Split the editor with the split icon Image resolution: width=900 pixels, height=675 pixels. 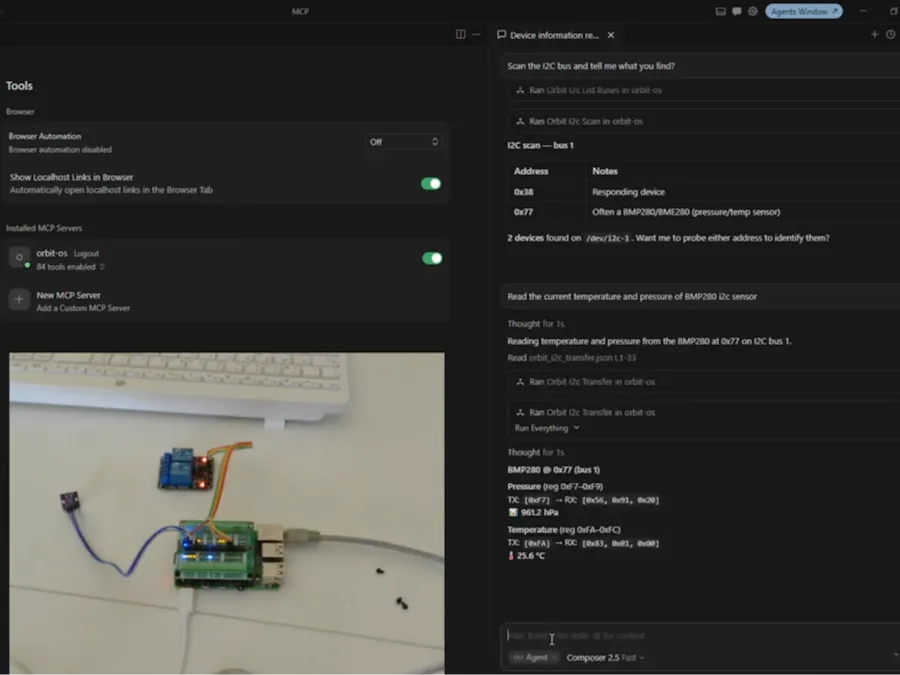click(x=460, y=34)
